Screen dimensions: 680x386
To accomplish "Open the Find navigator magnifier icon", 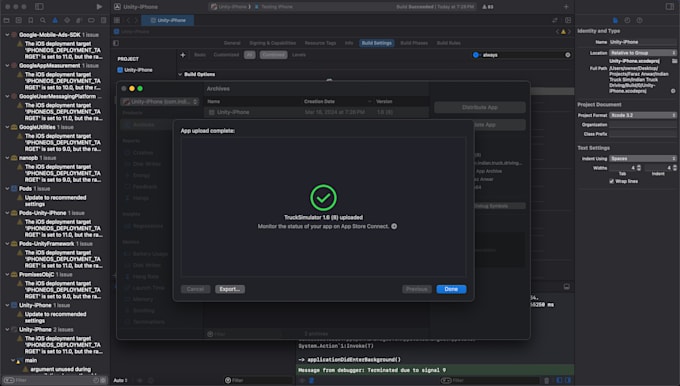I will click(x=43, y=20).
